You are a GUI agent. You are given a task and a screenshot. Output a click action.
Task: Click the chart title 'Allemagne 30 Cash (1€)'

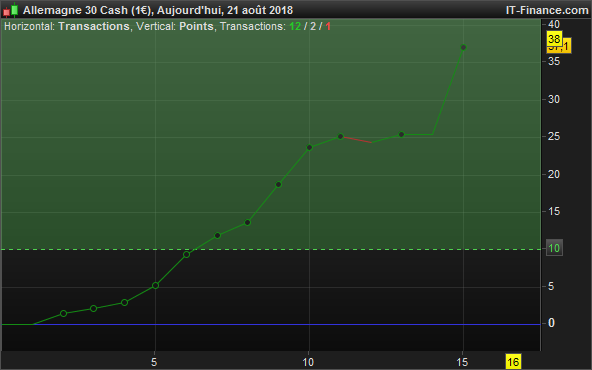click(x=88, y=10)
